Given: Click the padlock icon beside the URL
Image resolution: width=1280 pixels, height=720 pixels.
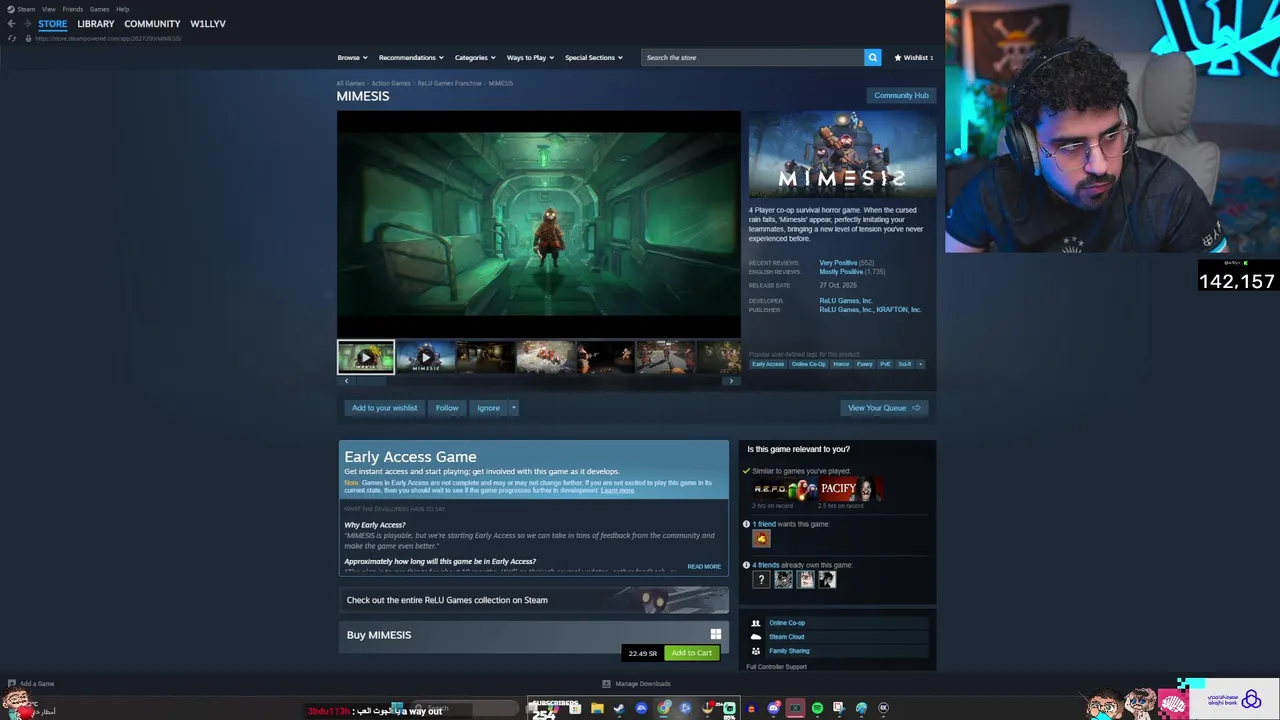Looking at the screenshot, I should pyautogui.click(x=28, y=38).
